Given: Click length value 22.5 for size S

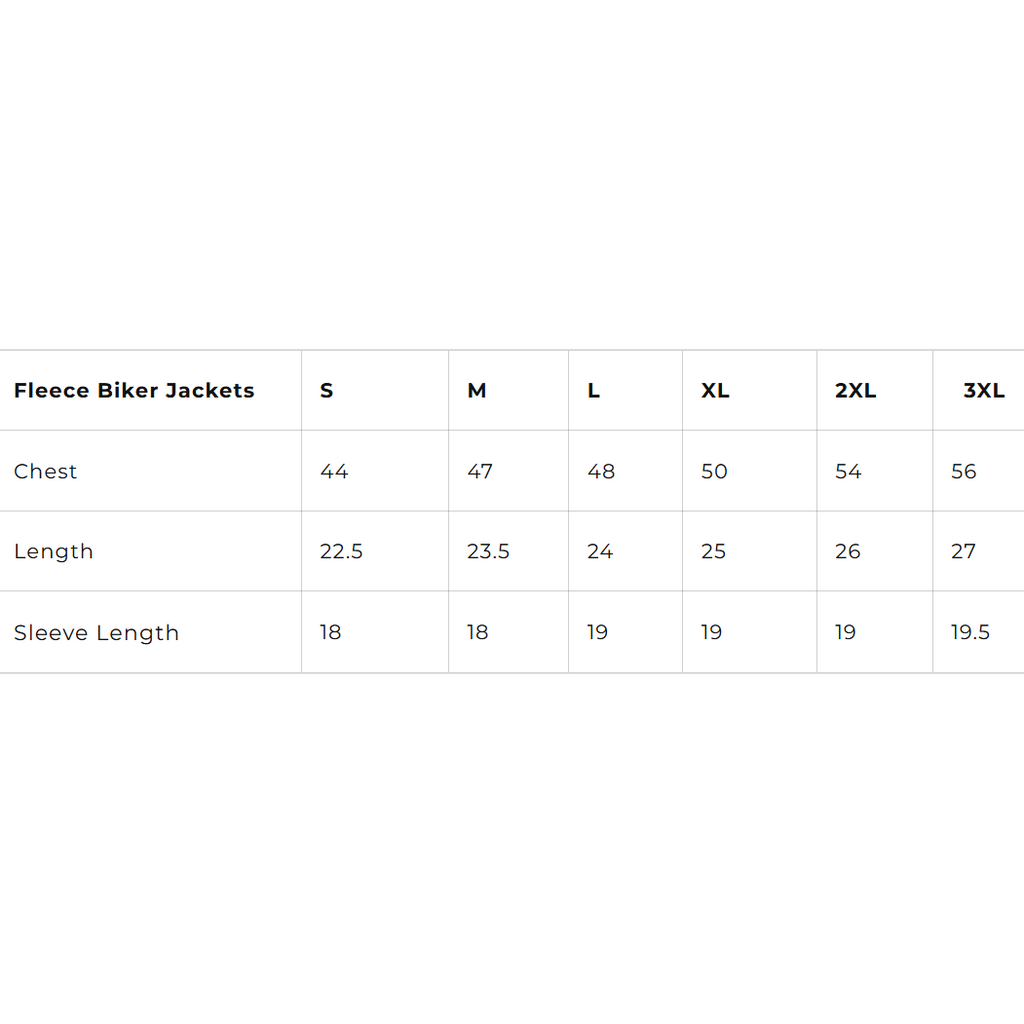Looking at the screenshot, I should 342,552.
